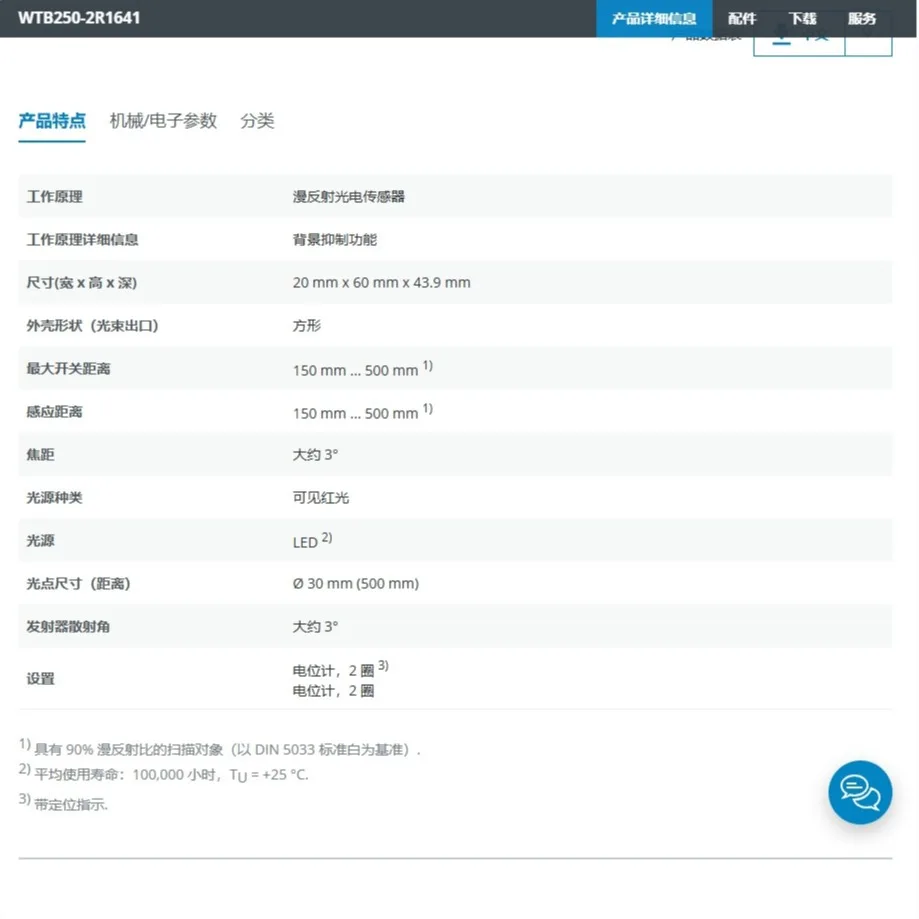Viewport: 919px width, 919px height.
Task: Click the value Ø 30 mm (500 mm)
Action: [x=356, y=583]
